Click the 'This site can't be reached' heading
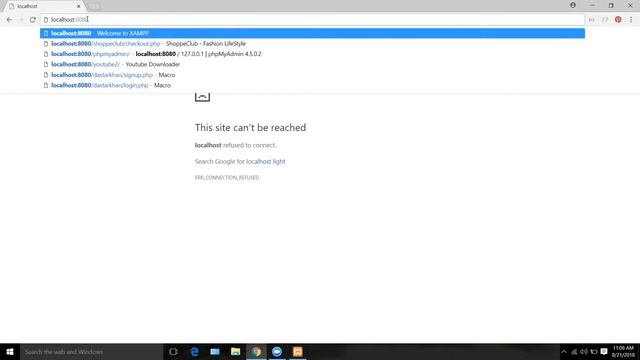Screen dimensions: 640x360 tap(250, 128)
